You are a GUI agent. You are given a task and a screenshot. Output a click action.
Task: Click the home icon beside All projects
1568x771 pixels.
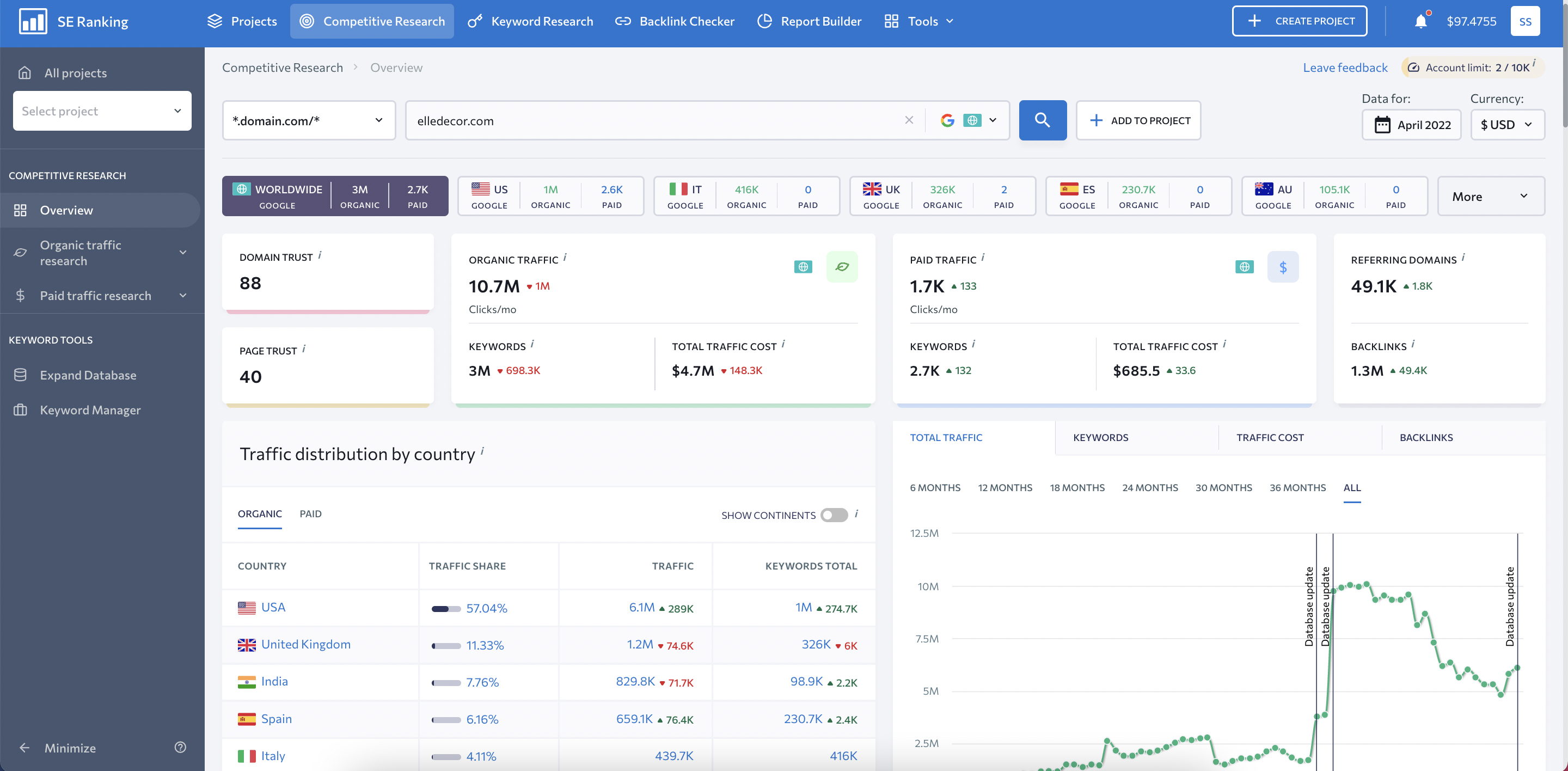pos(24,73)
